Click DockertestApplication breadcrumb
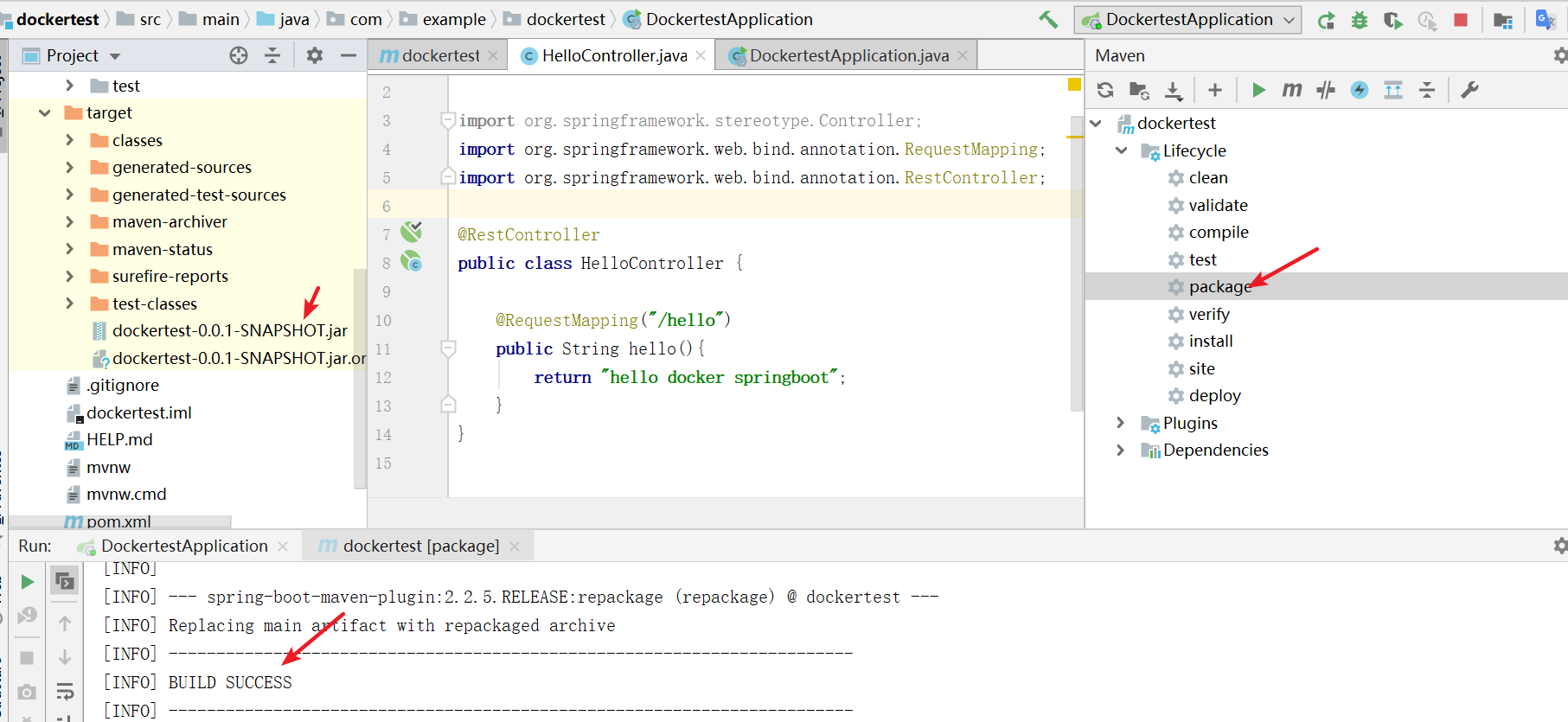This screenshot has height=722, width=1568. click(x=729, y=19)
